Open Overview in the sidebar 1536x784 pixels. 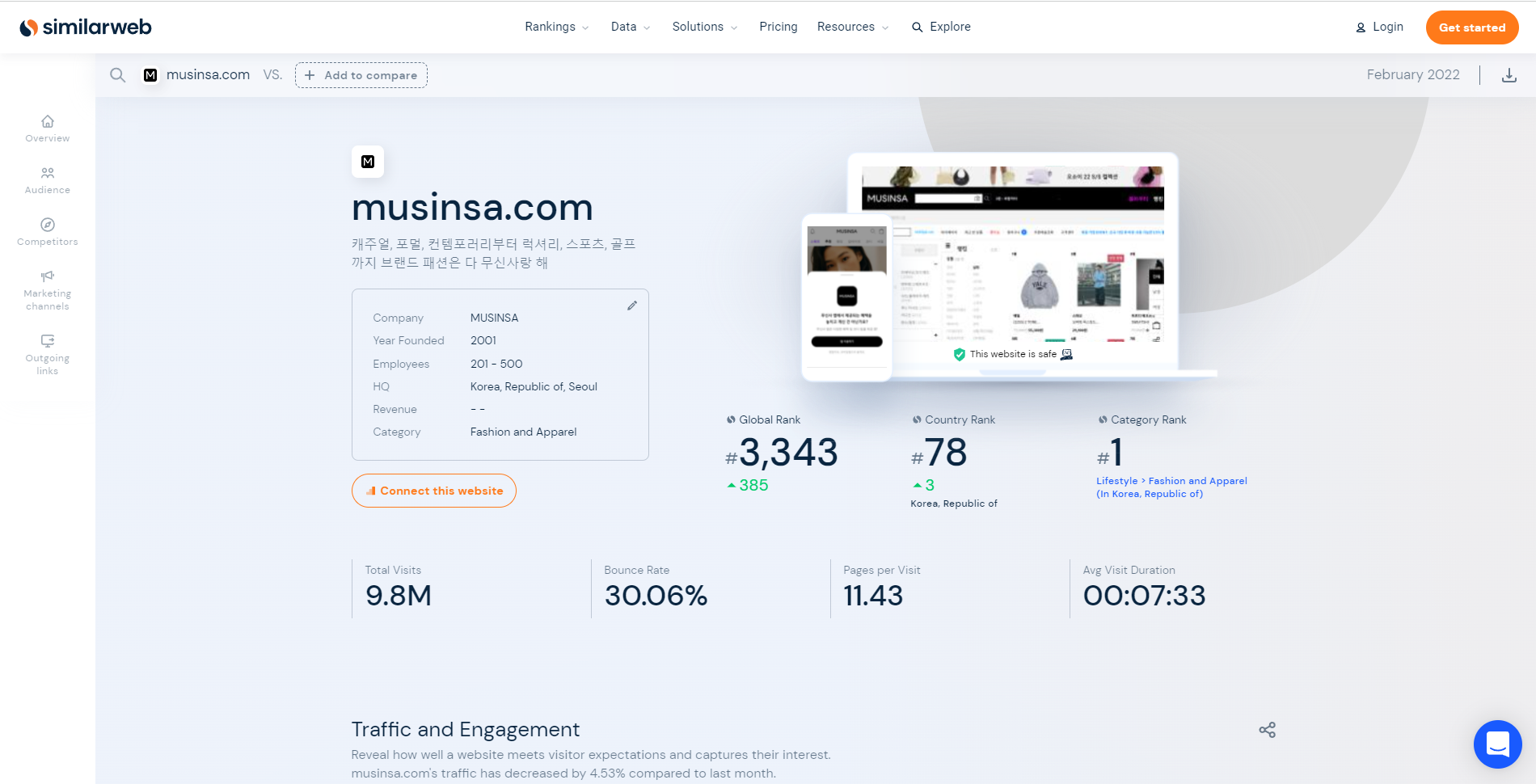(48, 129)
